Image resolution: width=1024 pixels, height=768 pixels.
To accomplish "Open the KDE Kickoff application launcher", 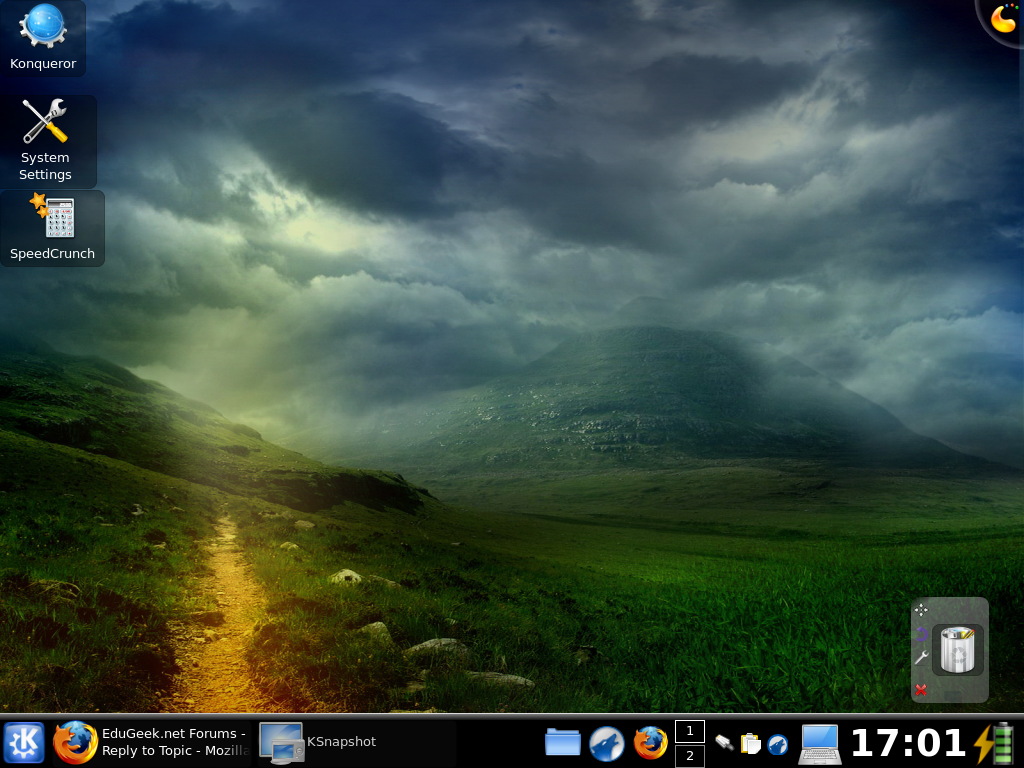I will (x=24, y=743).
